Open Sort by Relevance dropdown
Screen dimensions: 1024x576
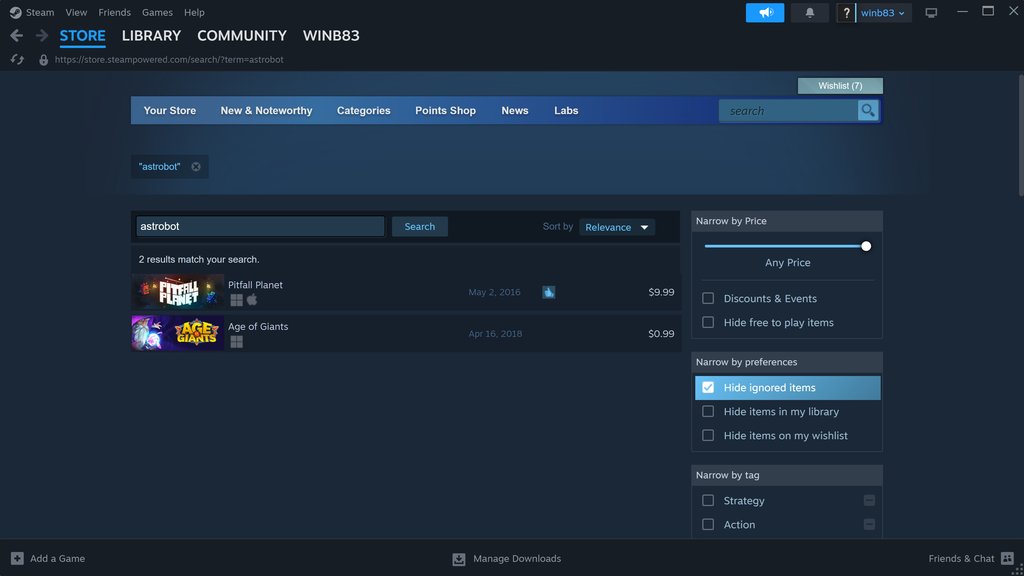pyautogui.click(x=616, y=227)
